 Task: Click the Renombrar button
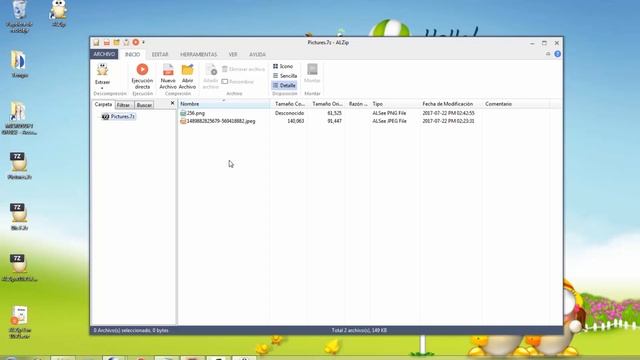[238, 82]
